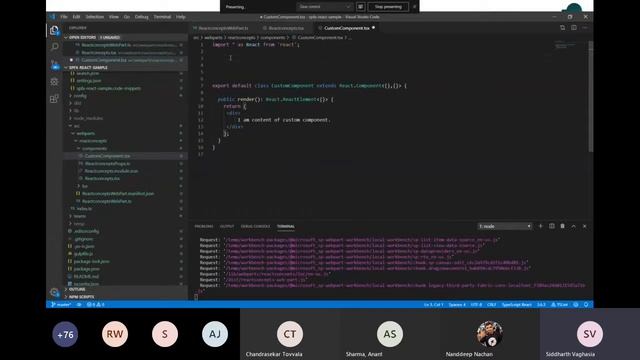The height and width of the screenshot is (360, 640).
Task: Kill terminal using the trash icon
Action: click(x=562, y=226)
